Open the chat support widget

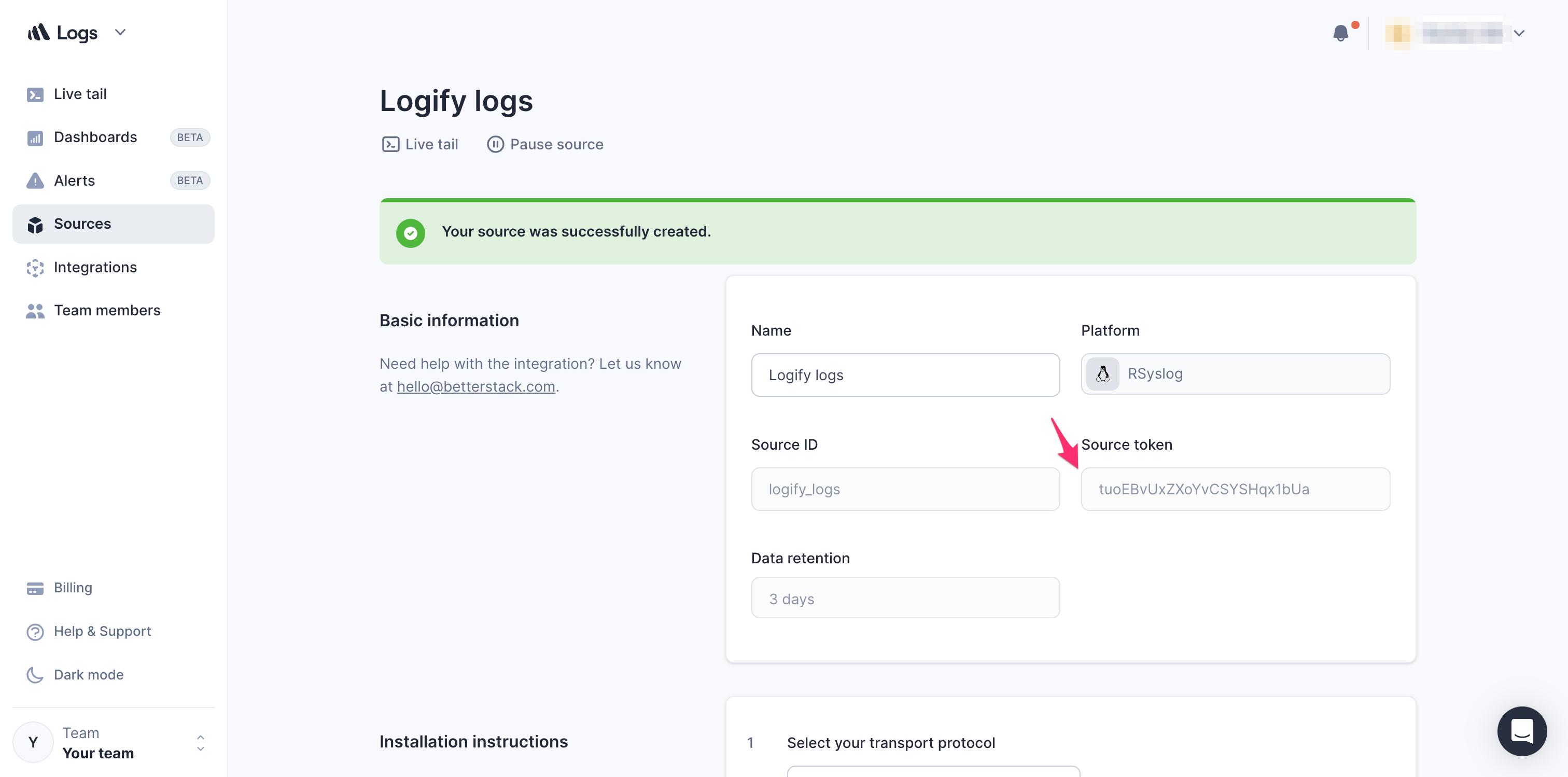coord(1521,731)
